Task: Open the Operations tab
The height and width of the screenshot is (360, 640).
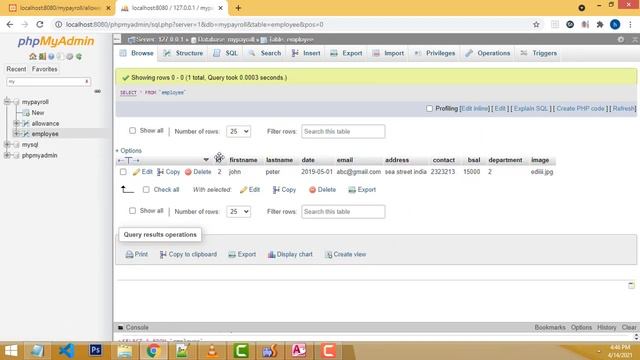Action: coord(488,53)
